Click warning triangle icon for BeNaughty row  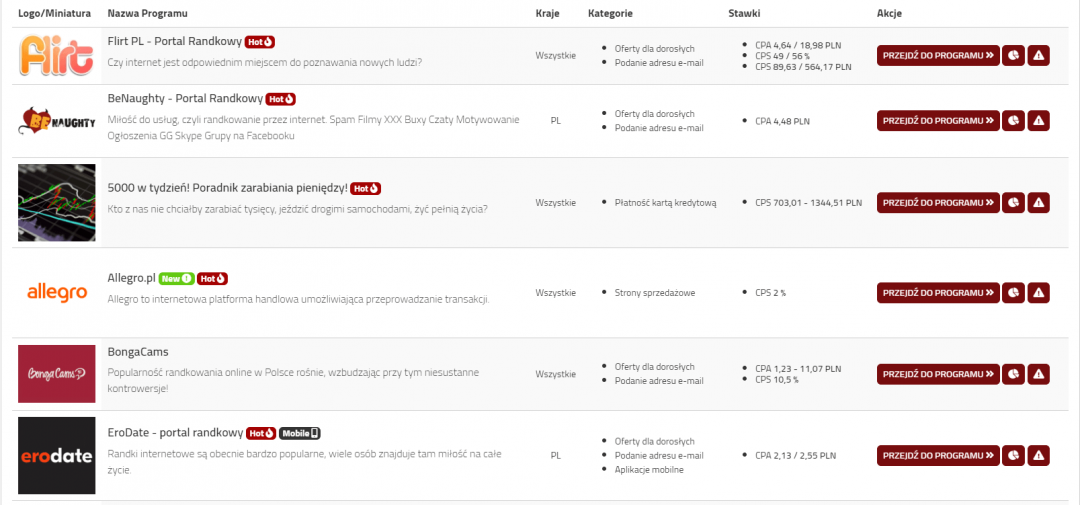click(1038, 121)
